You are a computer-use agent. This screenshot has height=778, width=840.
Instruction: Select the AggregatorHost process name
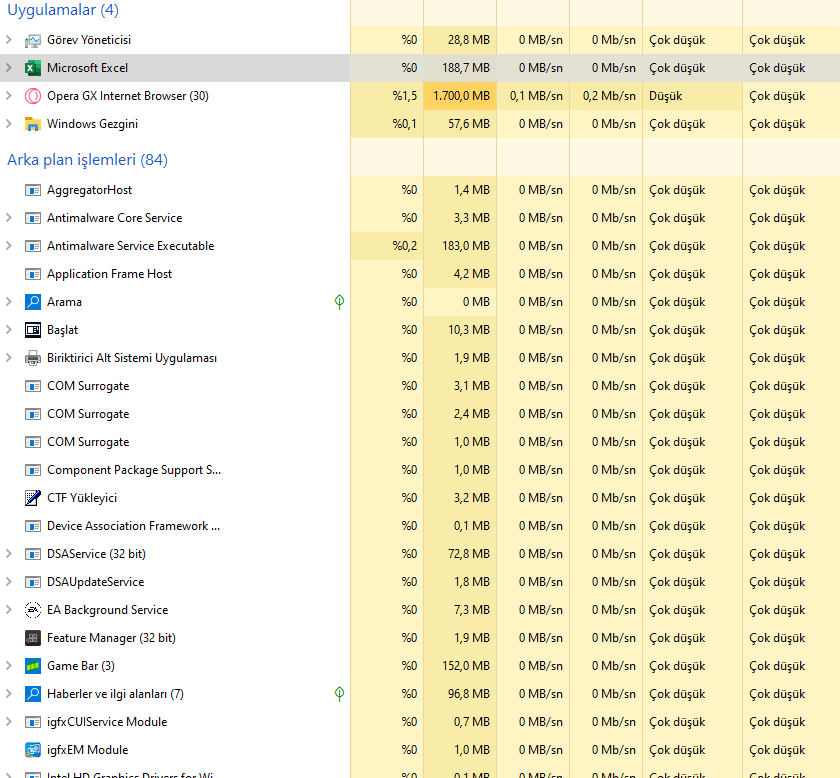89,190
